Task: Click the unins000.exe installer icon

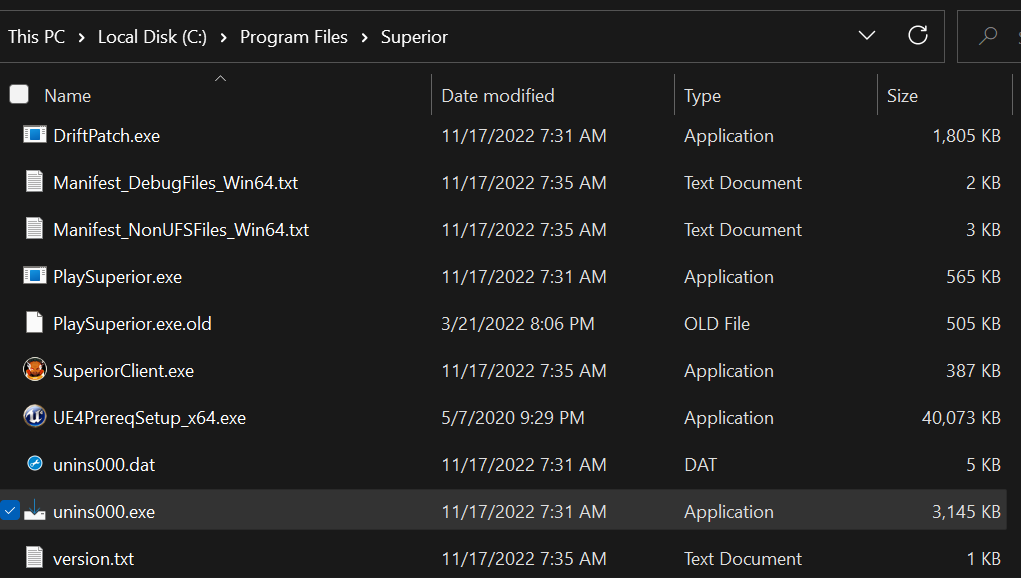Action: click(35, 510)
